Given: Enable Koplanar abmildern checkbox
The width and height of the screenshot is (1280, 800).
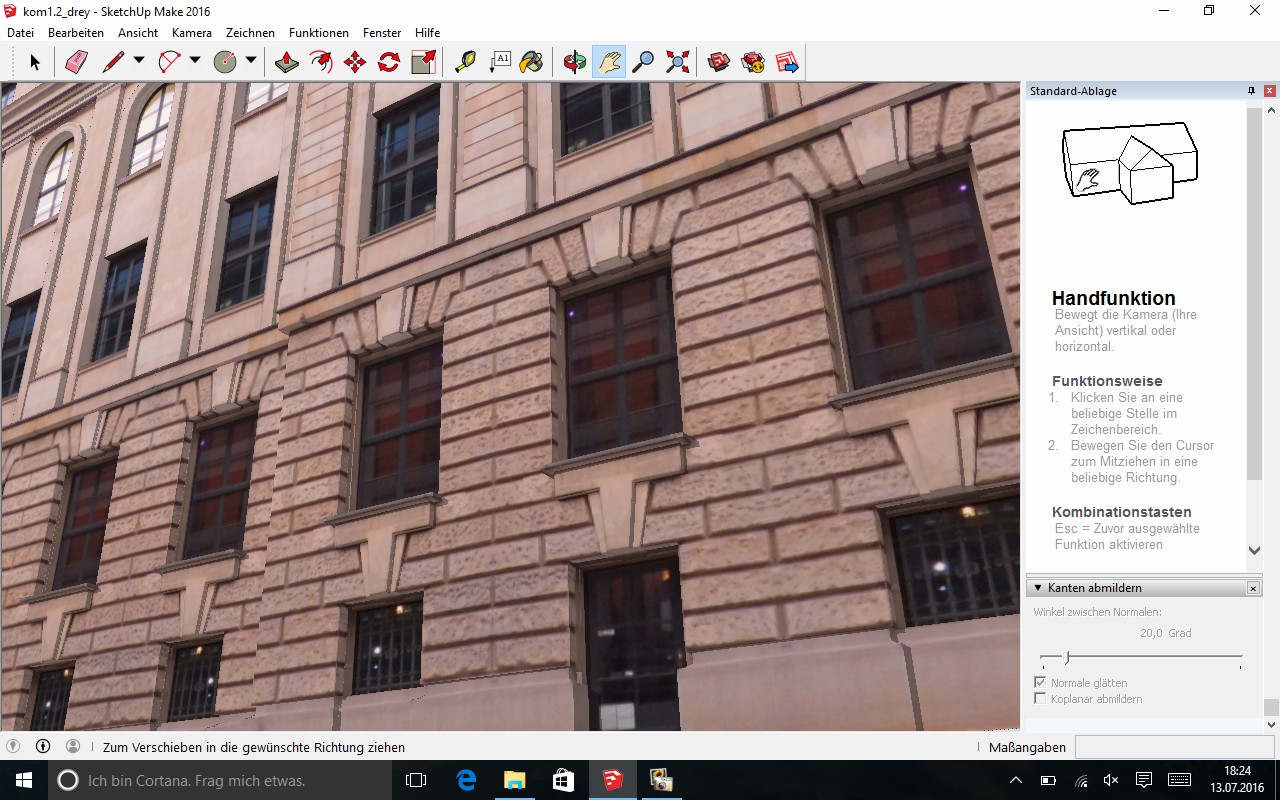Looking at the screenshot, I should click(1040, 698).
